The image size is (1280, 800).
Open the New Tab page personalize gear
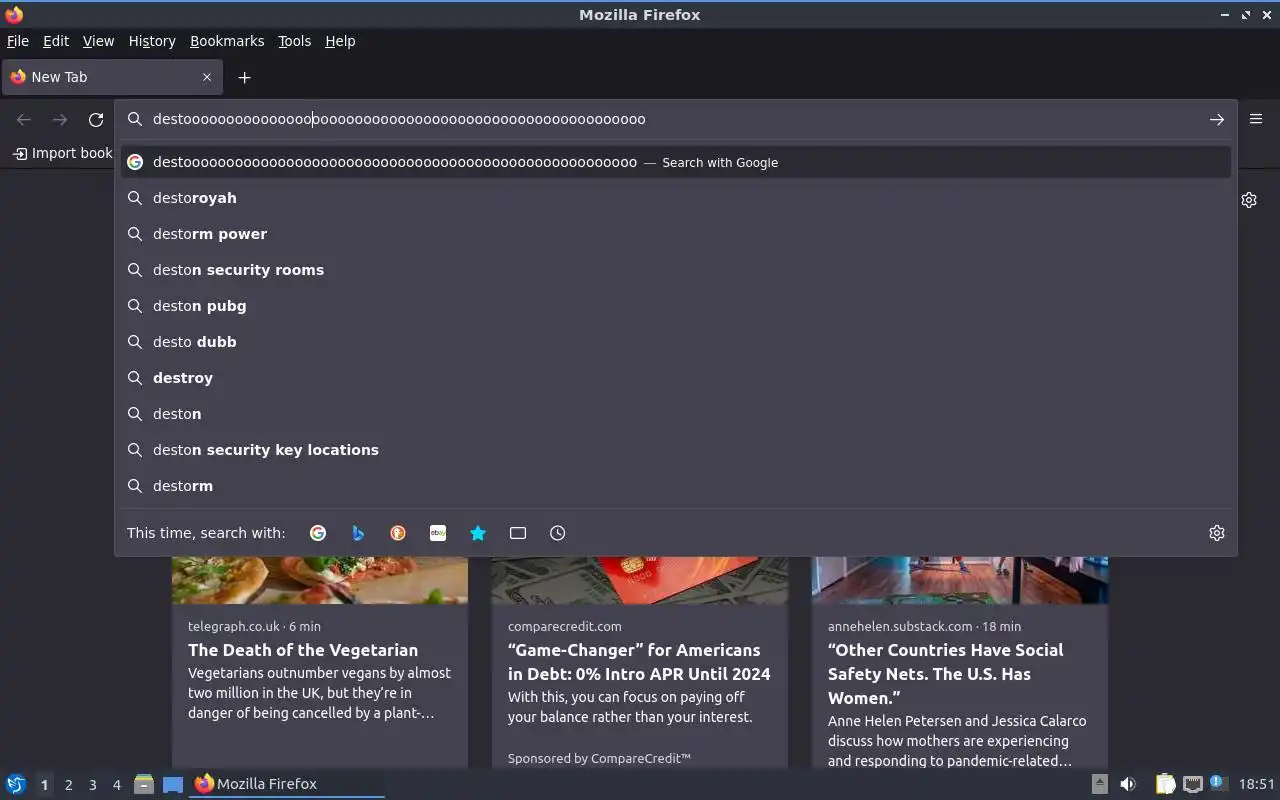coord(1249,200)
